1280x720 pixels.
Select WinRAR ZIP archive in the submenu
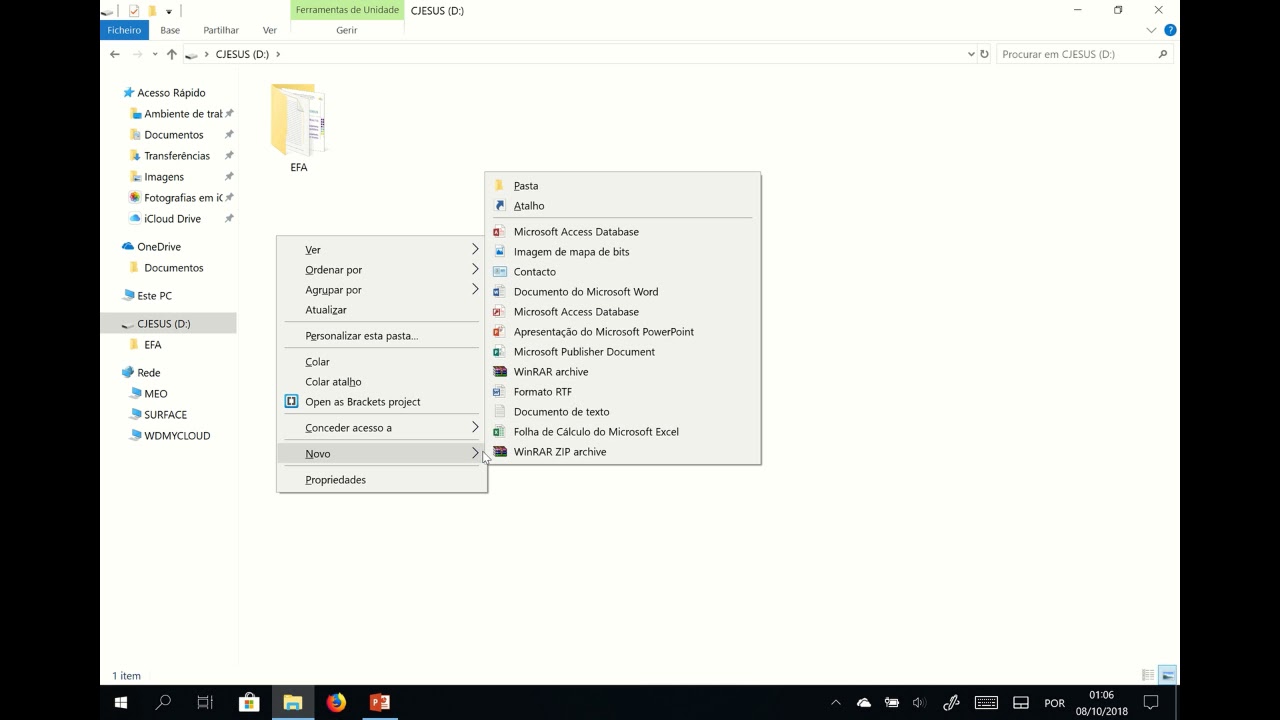point(622,452)
